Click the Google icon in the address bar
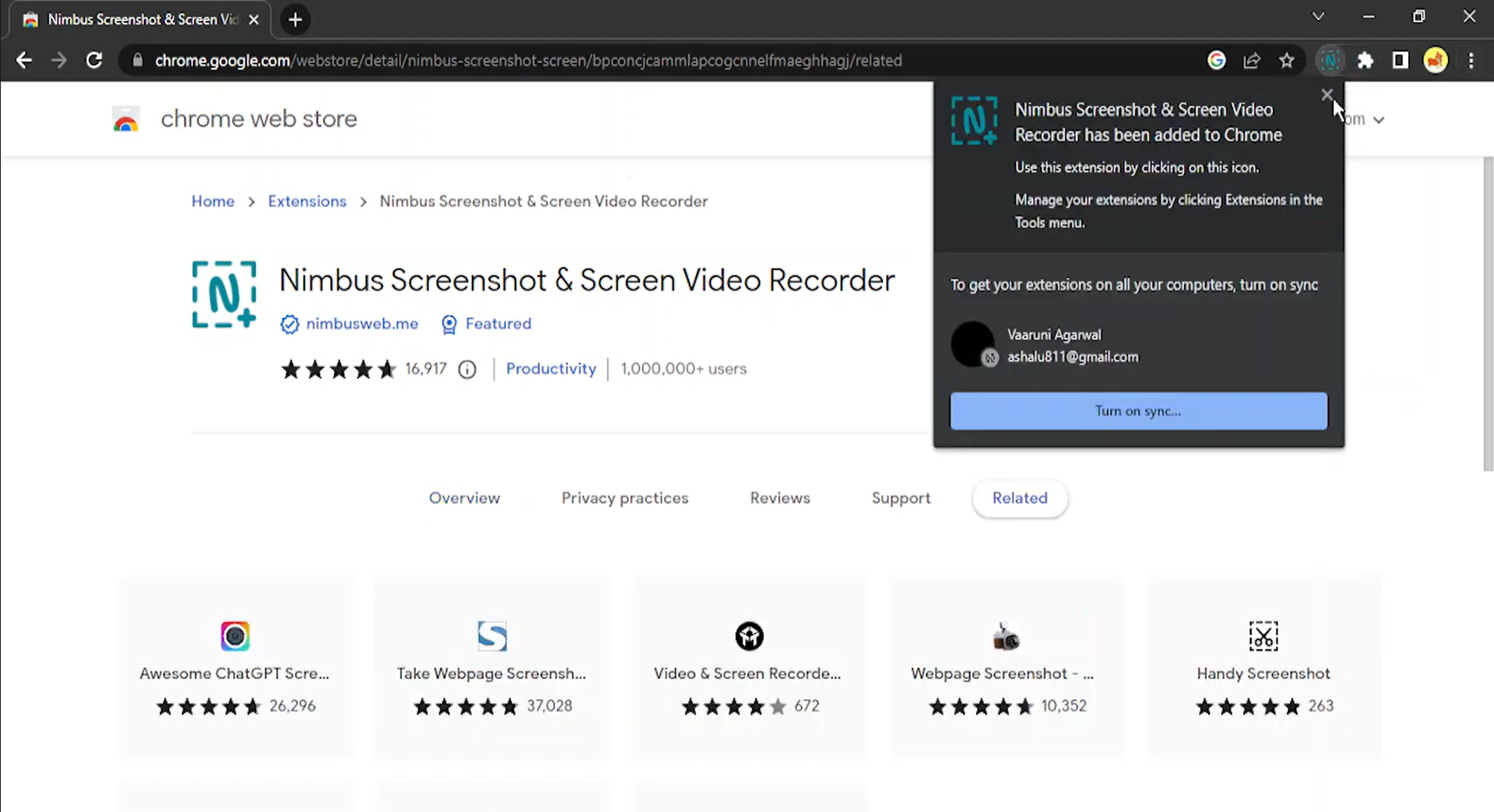Image resolution: width=1494 pixels, height=812 pixels. pos(1216,60)
